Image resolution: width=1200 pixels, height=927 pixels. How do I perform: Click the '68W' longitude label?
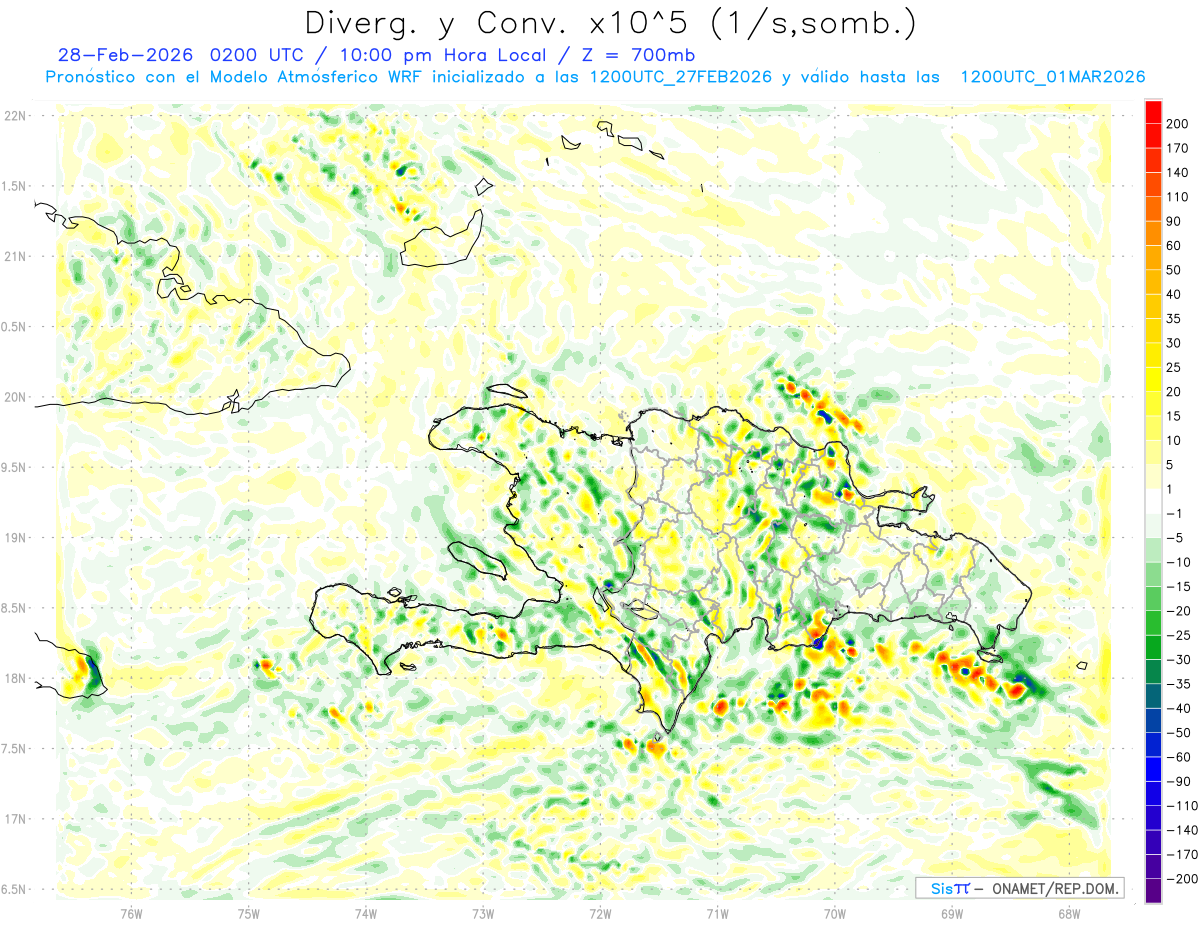pos(1068,913)
